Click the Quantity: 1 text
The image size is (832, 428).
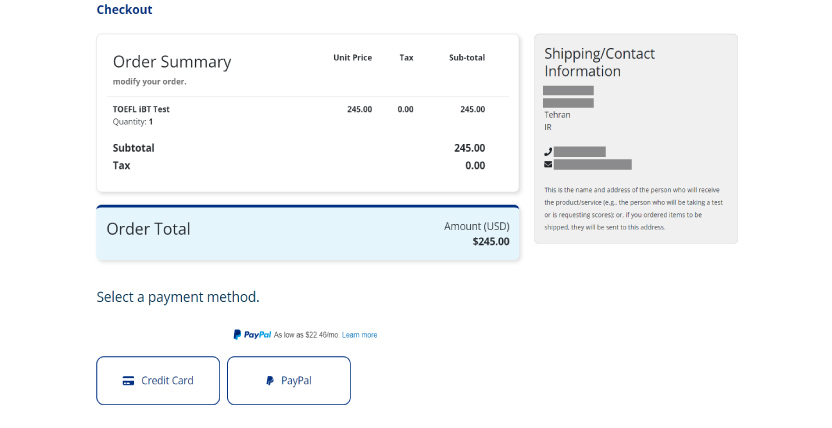(133, 122)
